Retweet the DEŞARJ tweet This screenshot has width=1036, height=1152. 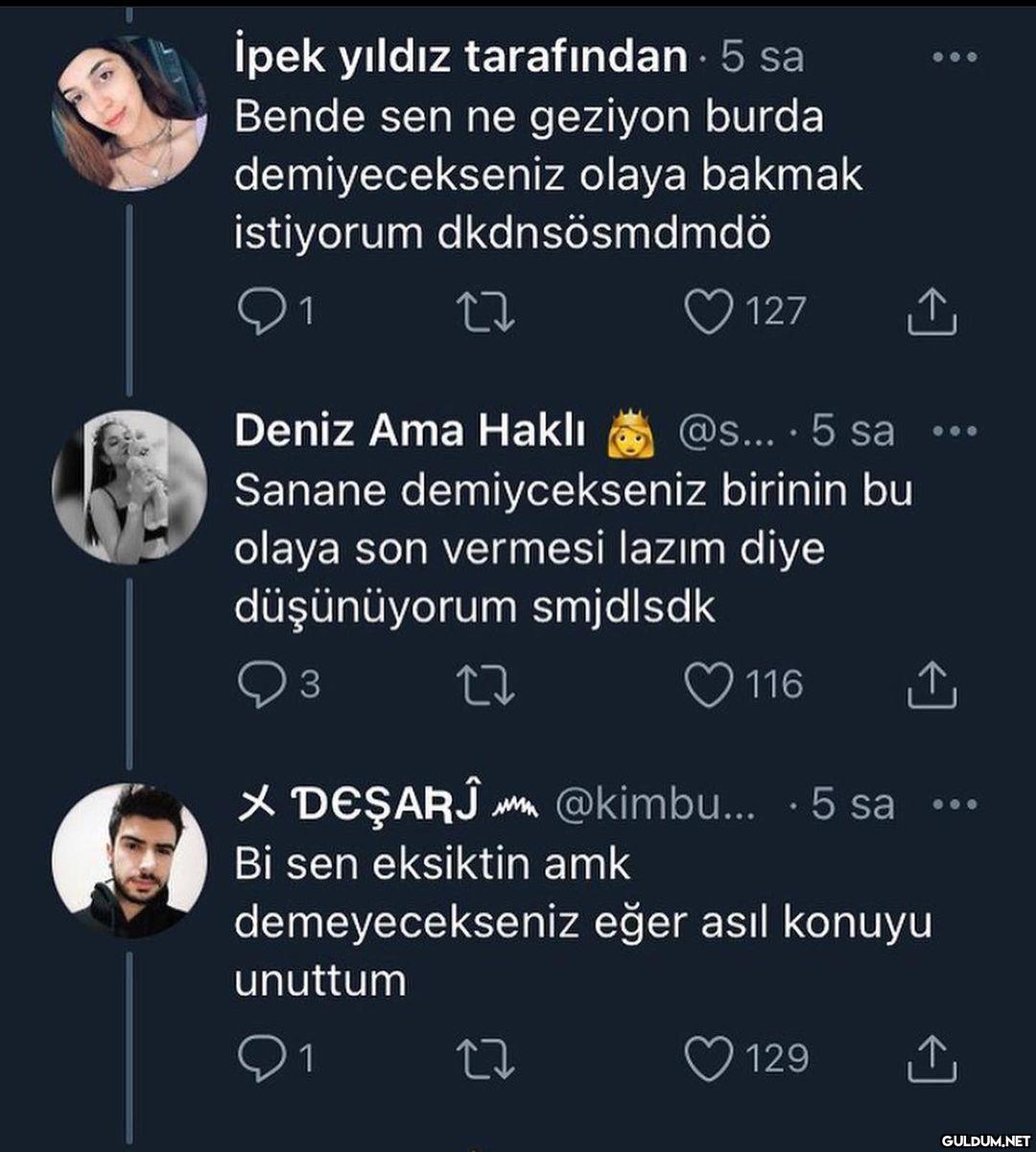484,1059
